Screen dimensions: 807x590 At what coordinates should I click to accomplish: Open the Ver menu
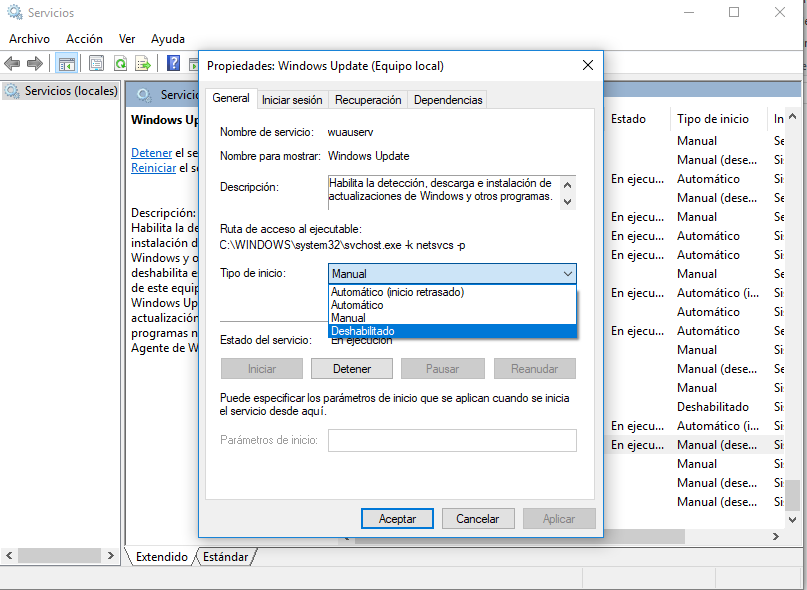127,39
